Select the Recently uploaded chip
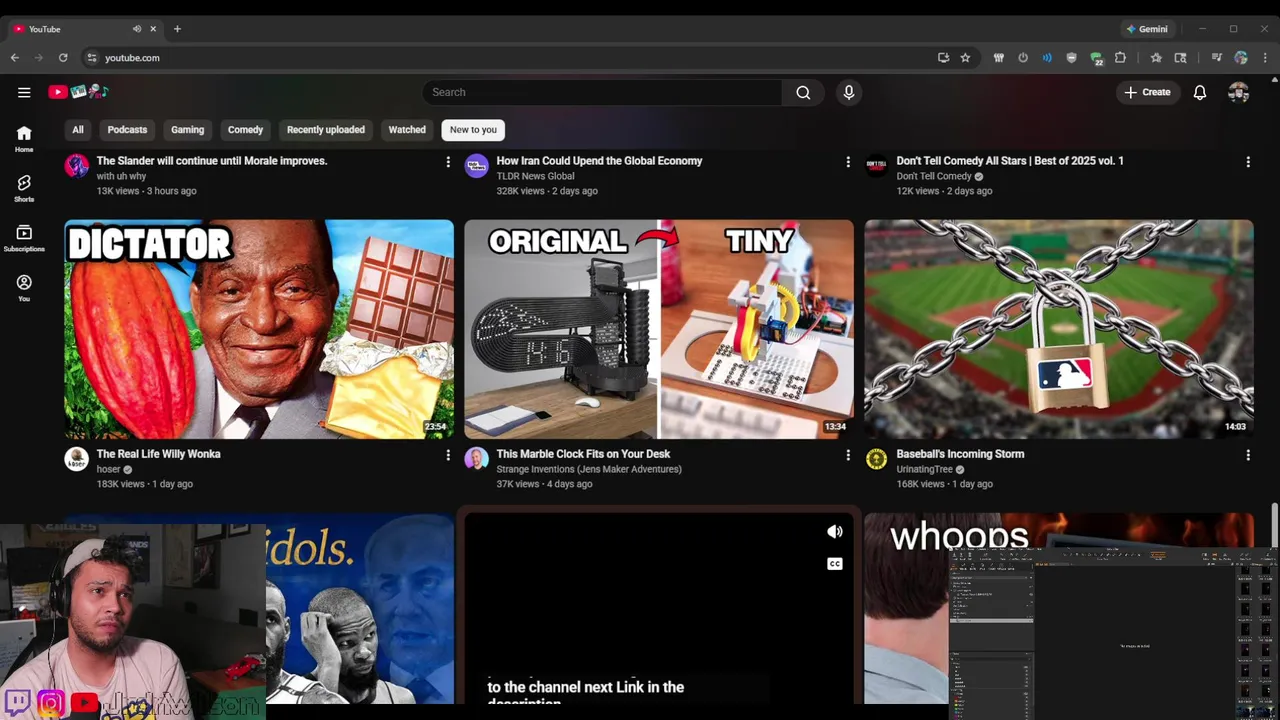 tap(326, 130)
